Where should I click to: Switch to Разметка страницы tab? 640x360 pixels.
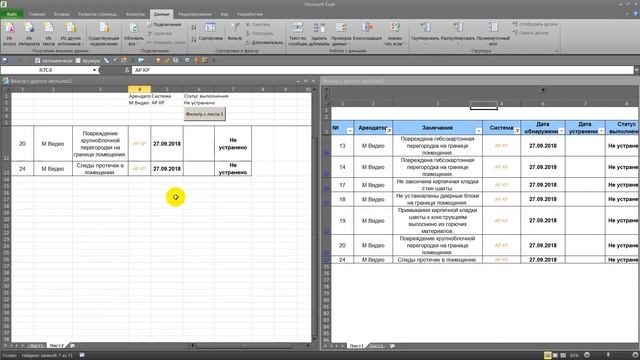(x=97, y=14)
